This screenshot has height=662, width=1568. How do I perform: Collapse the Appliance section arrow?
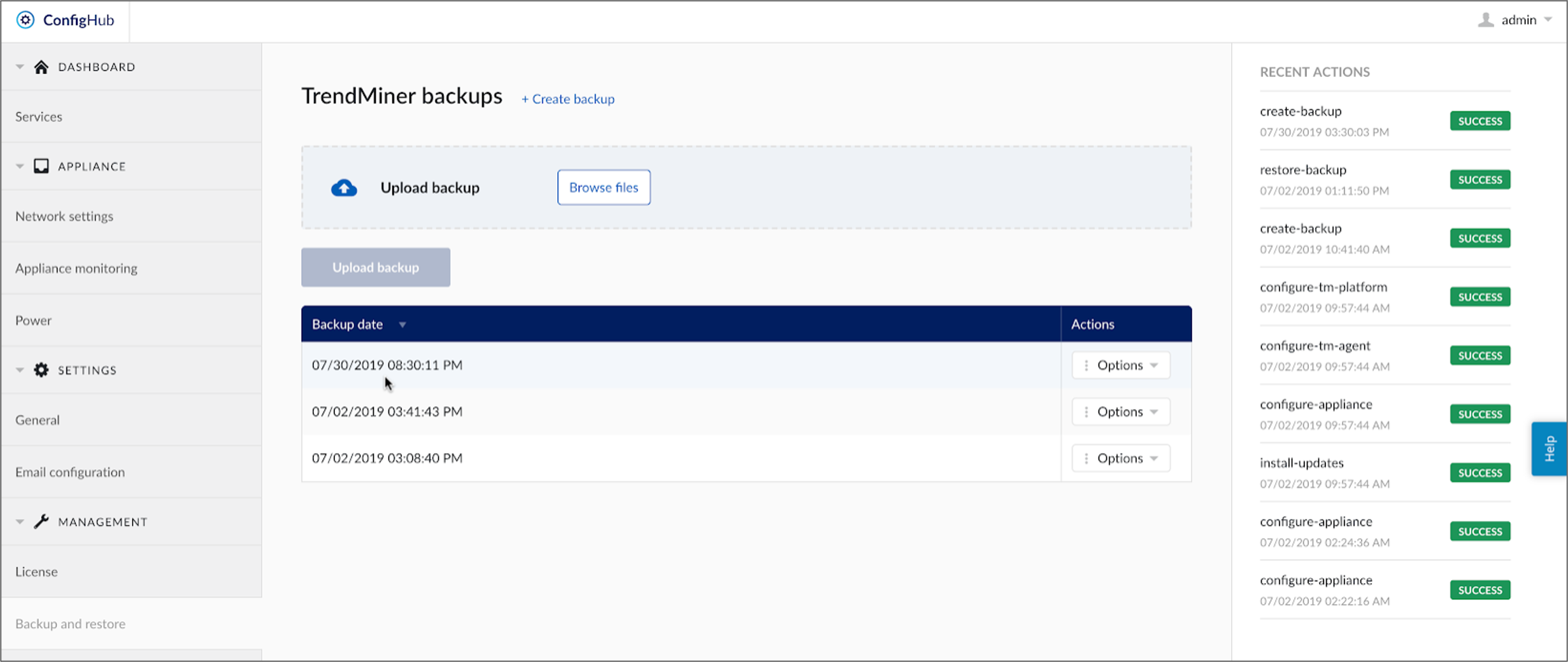click(x=20, y=166)
